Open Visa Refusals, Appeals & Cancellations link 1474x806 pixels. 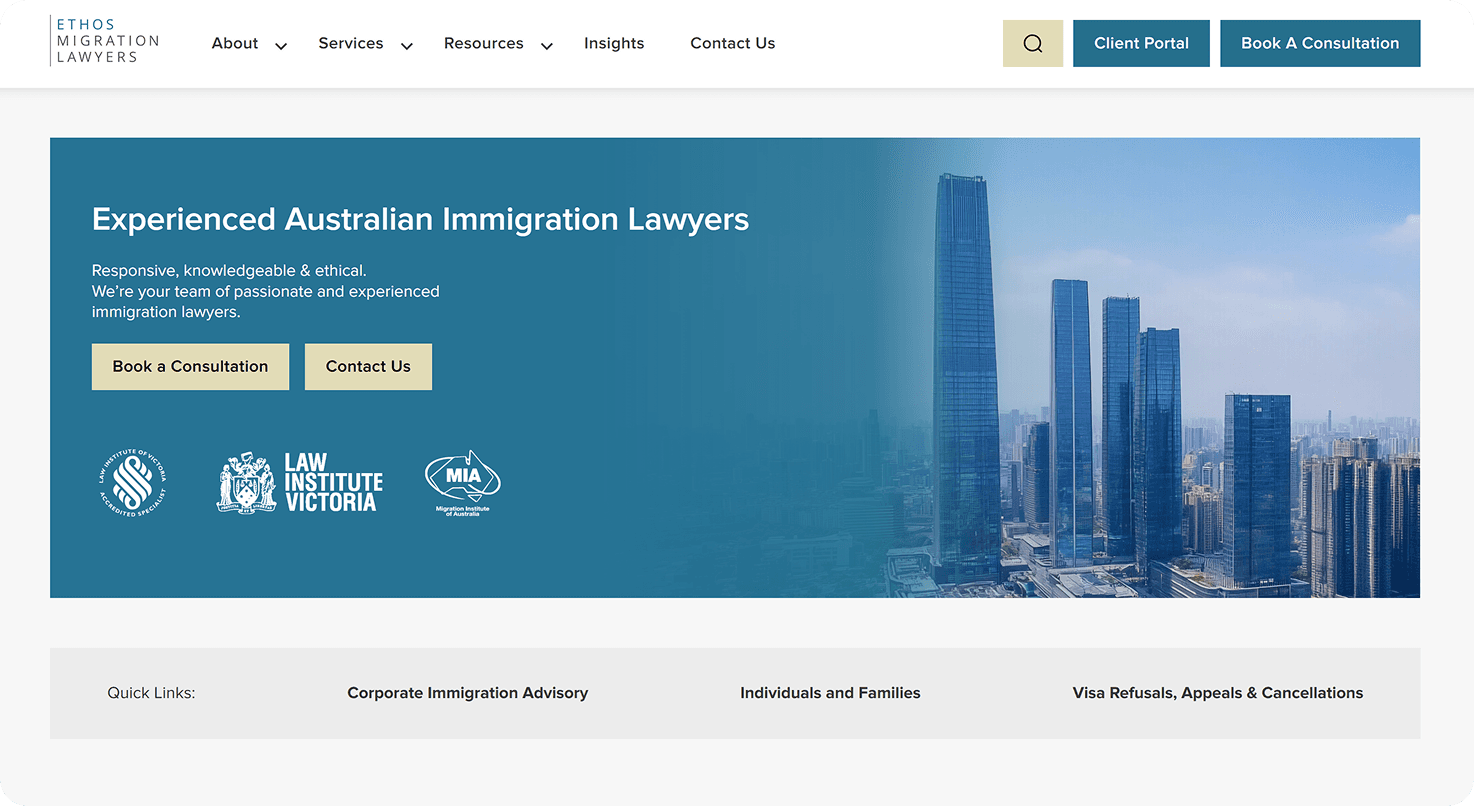click(1218, 693)
